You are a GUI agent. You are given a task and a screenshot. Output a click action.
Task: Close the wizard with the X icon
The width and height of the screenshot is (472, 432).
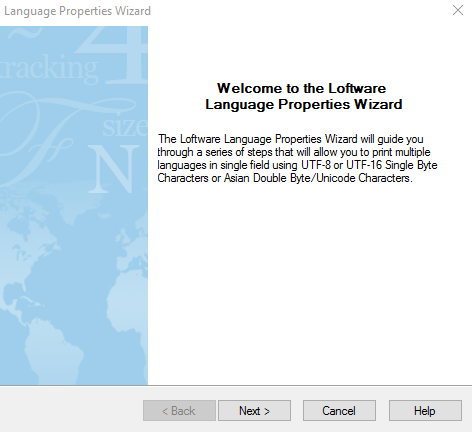[x=458, y=10]
